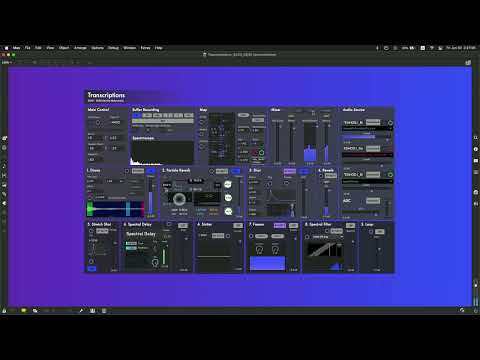Click the blue button in Stereo header
Image resolution: width=480 pixels, height=360 pixels.
click(x=151, y=171)
